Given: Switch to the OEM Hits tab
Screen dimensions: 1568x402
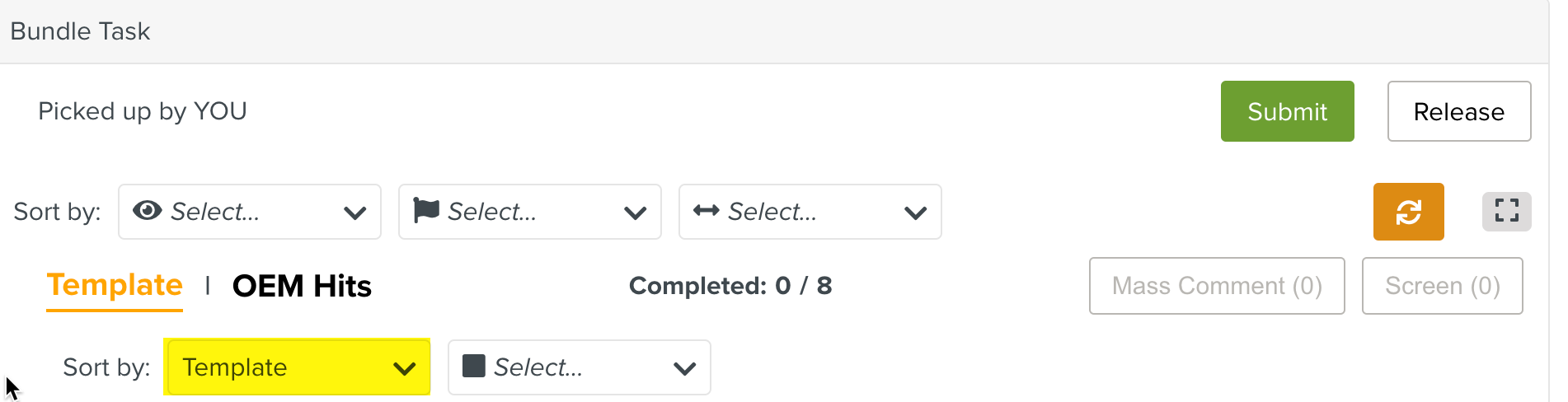Looking at the screenshot, I should pos(302,286).
